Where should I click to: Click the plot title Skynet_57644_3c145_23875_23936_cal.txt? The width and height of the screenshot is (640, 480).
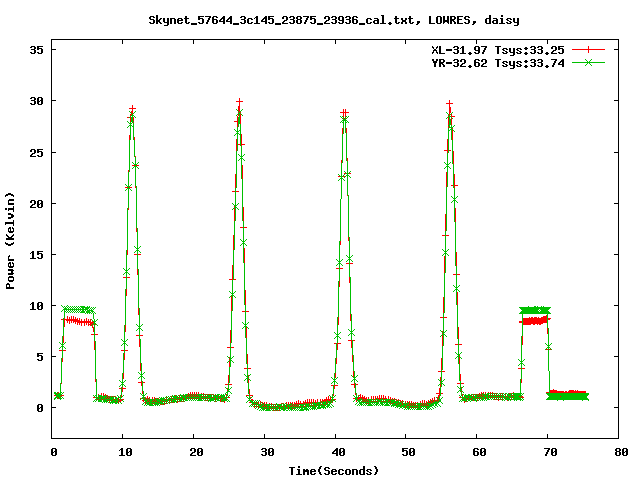(x=284, y=20)
